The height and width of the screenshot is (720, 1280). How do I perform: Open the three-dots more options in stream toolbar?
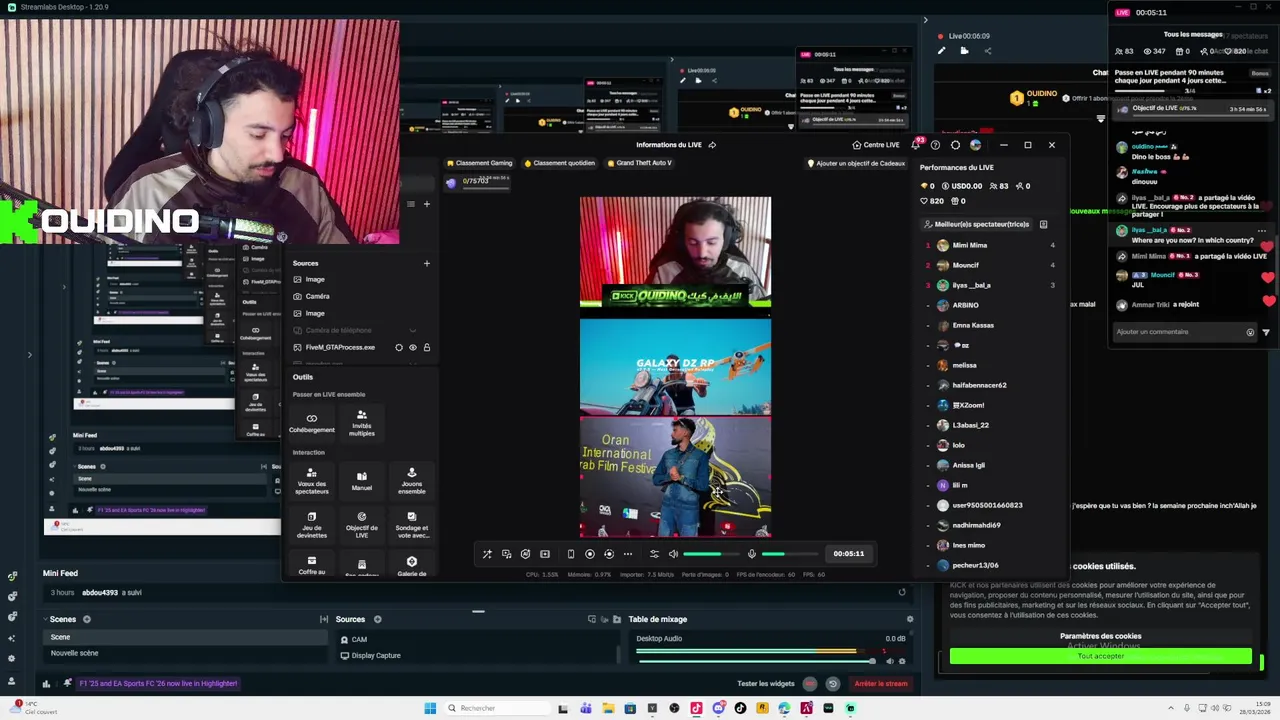(628, 554)
